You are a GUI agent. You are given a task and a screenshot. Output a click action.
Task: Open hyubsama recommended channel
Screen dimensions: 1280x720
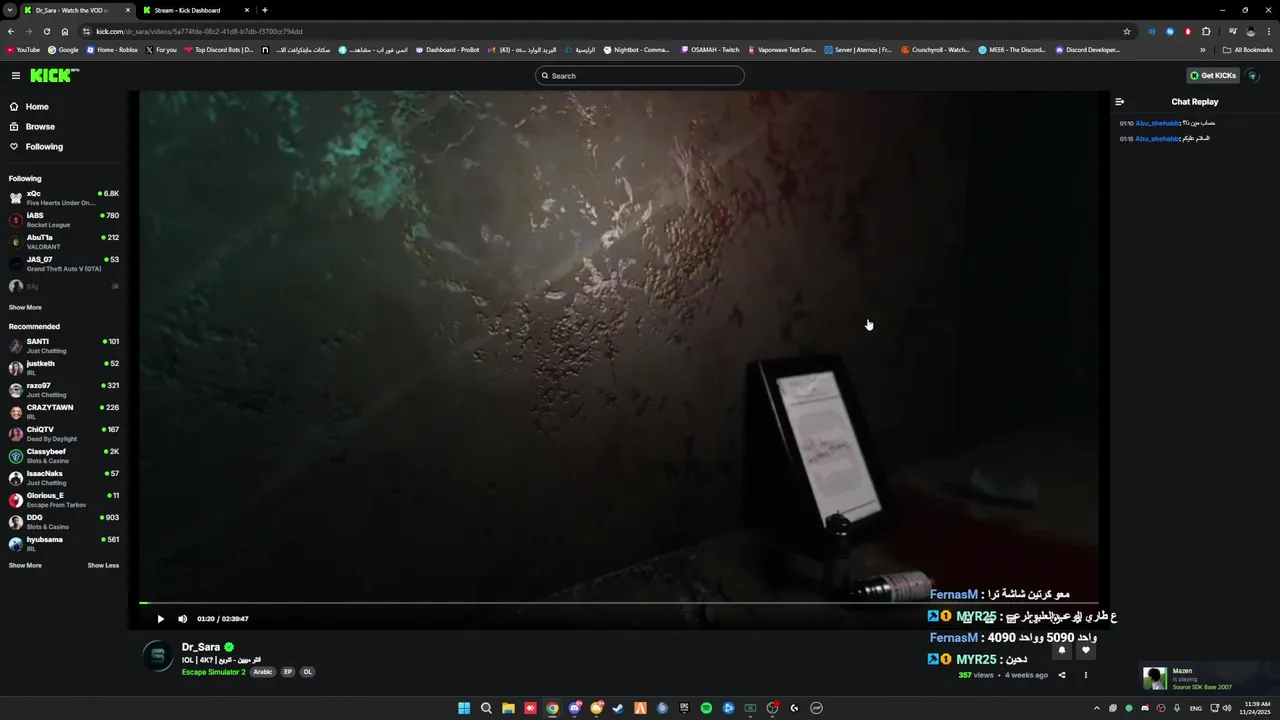(x=64, y=544)
